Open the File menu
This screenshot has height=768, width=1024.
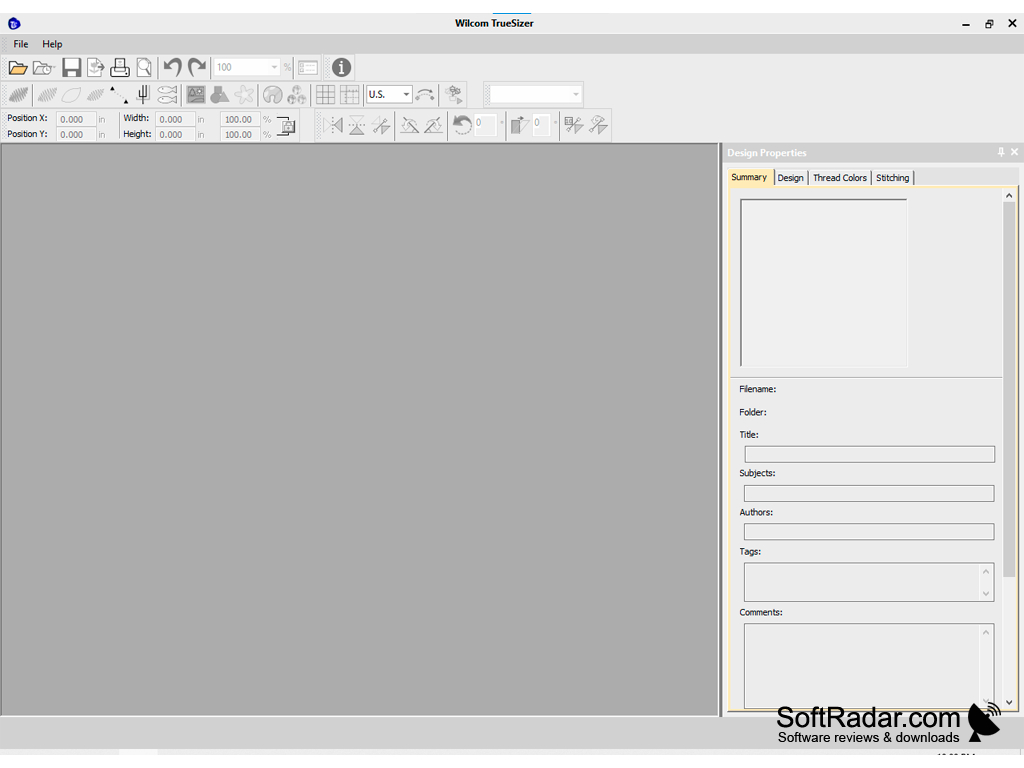pyautogui.click(x=21, y=44)
